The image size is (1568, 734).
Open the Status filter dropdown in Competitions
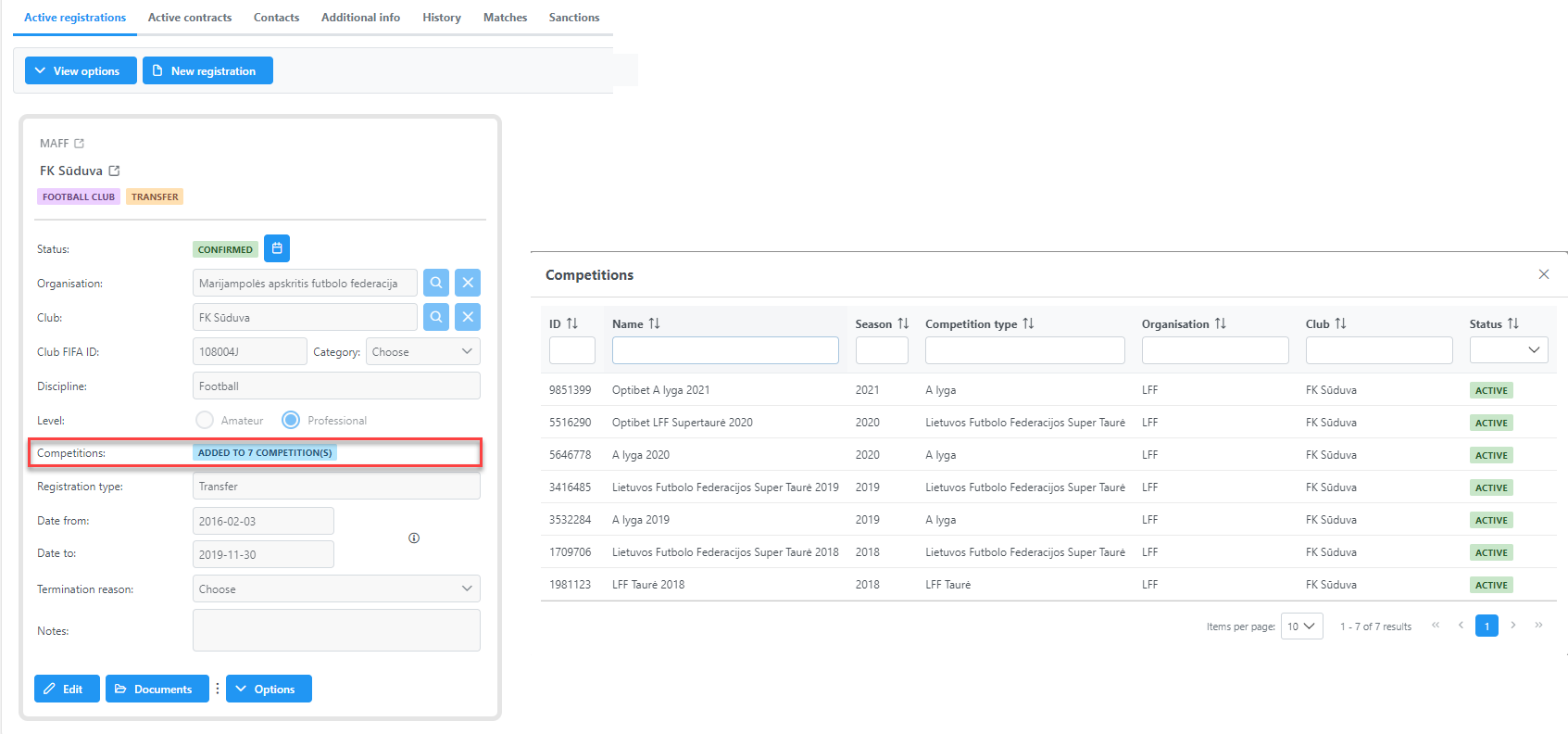(1508, 350)
